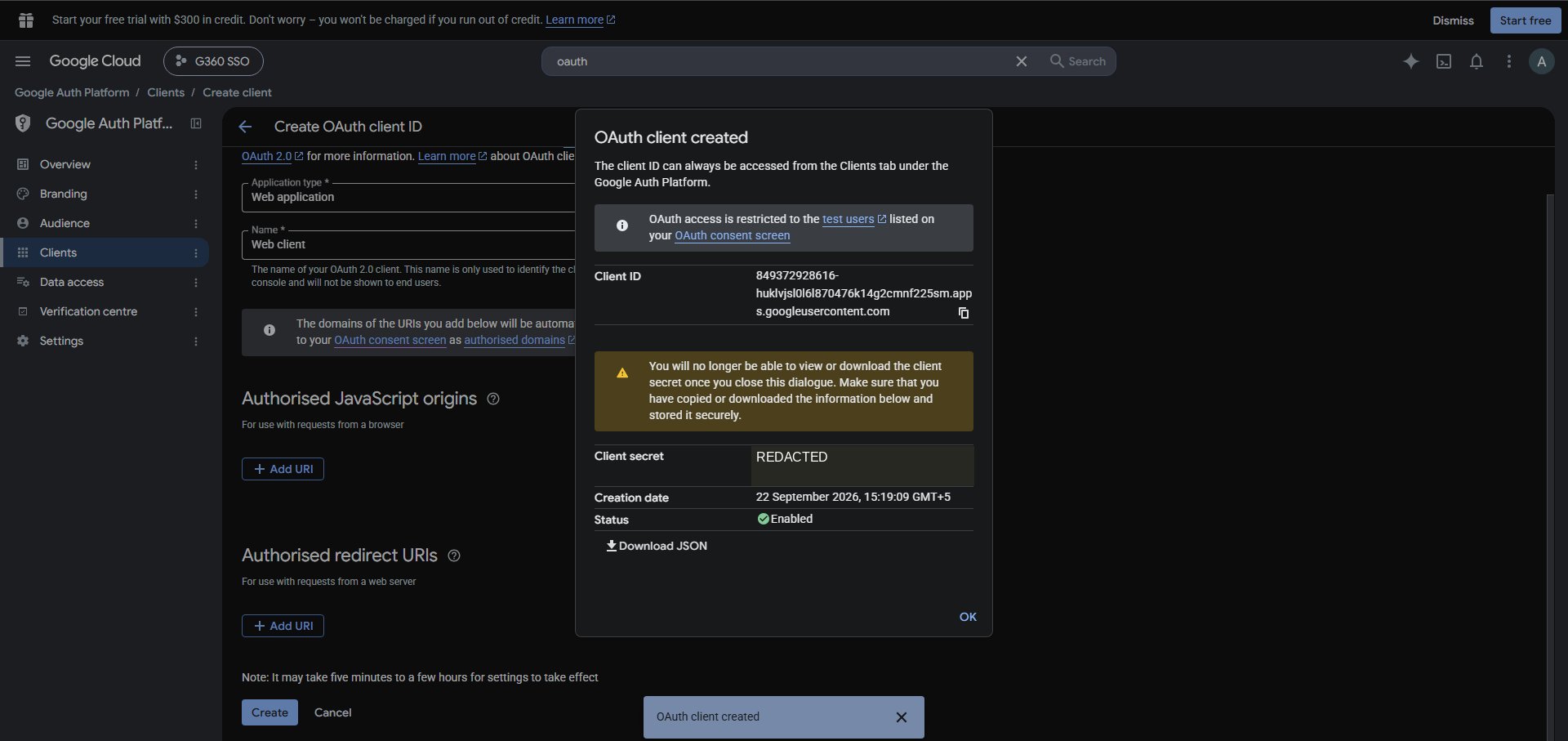
Task: Open OAuth consent screen link in the dialog
Action: 733,235
